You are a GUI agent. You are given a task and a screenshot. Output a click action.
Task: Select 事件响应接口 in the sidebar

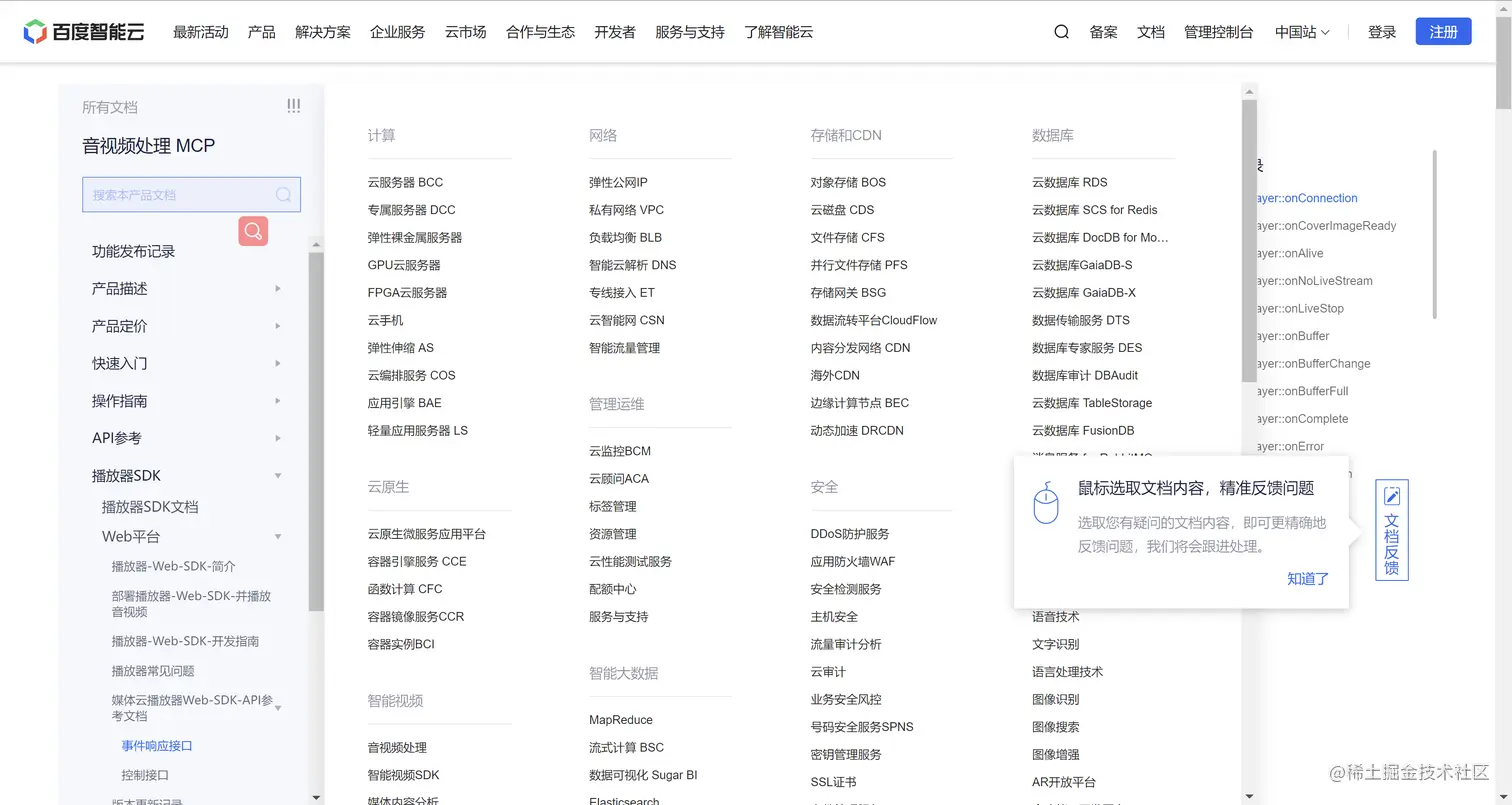pos(157,746)
